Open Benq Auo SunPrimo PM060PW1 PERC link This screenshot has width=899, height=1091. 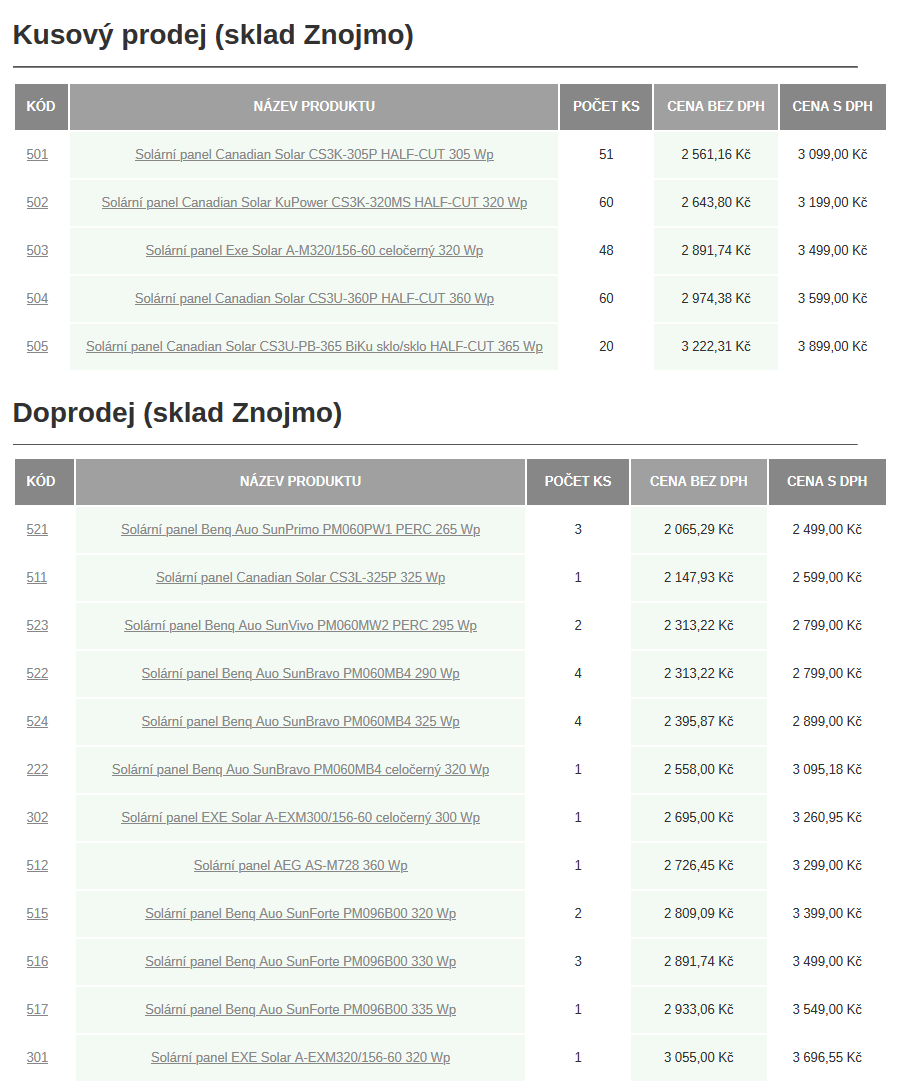pyautogui.click(x=300, y=530)
